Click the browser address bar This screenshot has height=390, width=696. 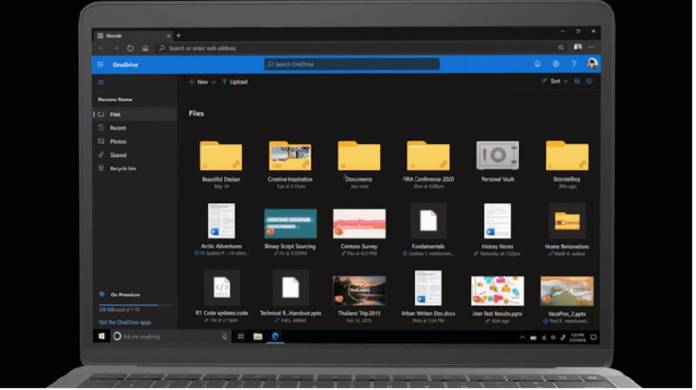click(355, 48)
